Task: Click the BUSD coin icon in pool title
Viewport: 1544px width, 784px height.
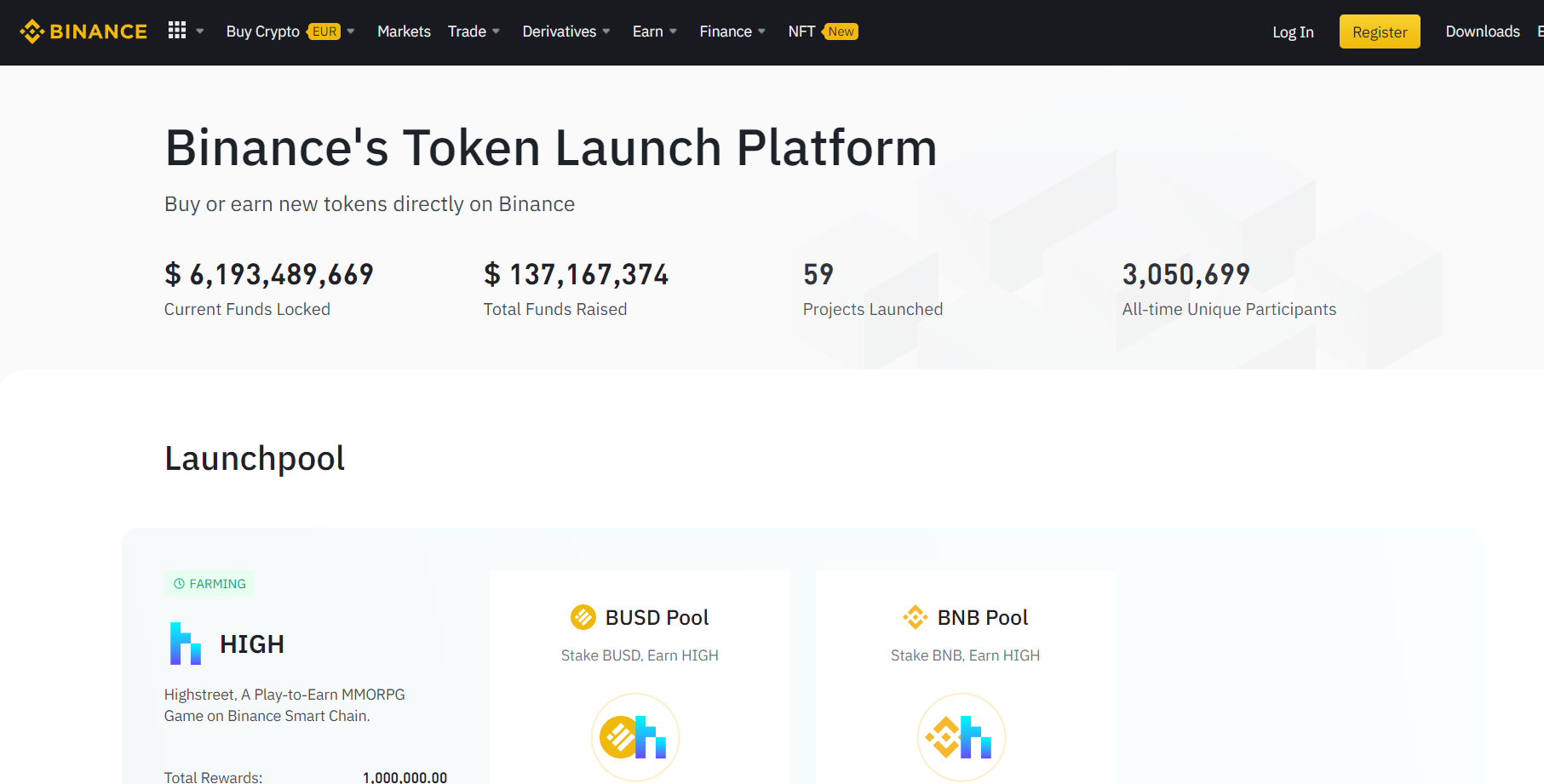Action: (583, 617)
